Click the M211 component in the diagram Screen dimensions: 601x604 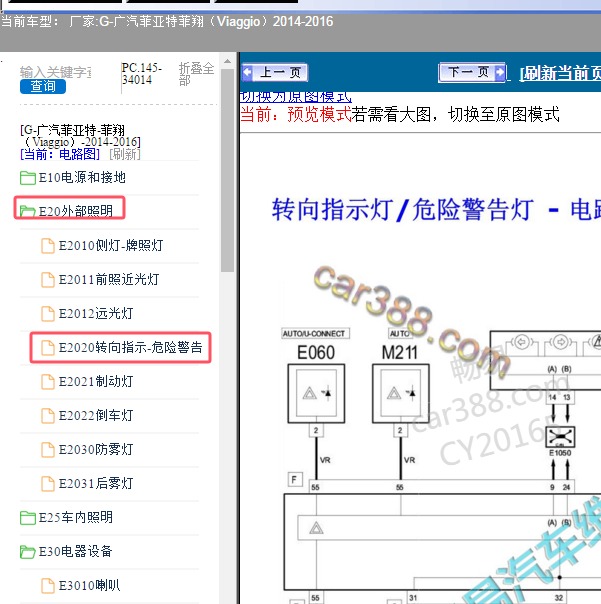(401, 393)
